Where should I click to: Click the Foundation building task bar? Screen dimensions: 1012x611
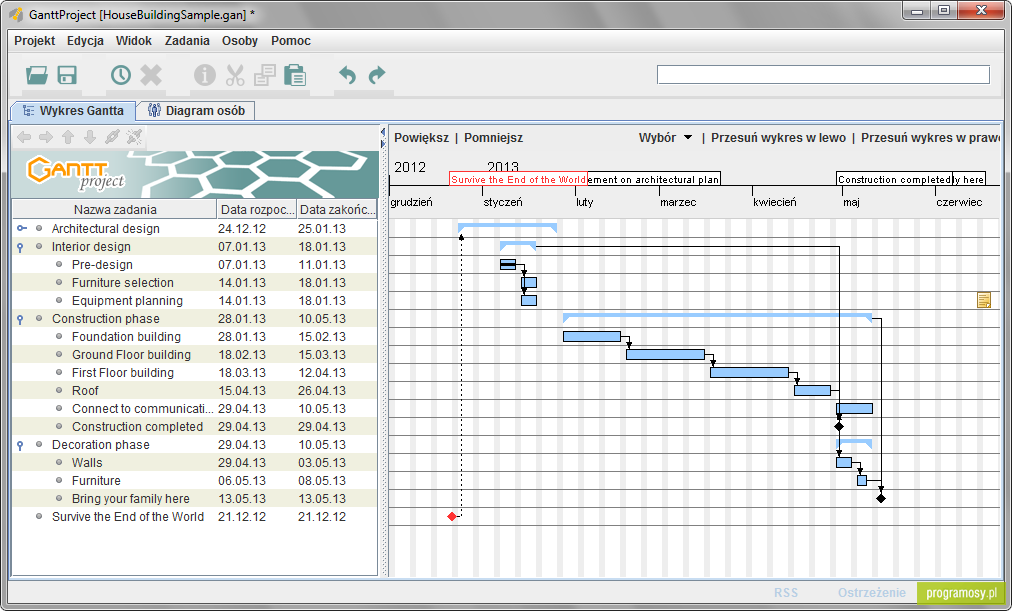click(592, 336)
